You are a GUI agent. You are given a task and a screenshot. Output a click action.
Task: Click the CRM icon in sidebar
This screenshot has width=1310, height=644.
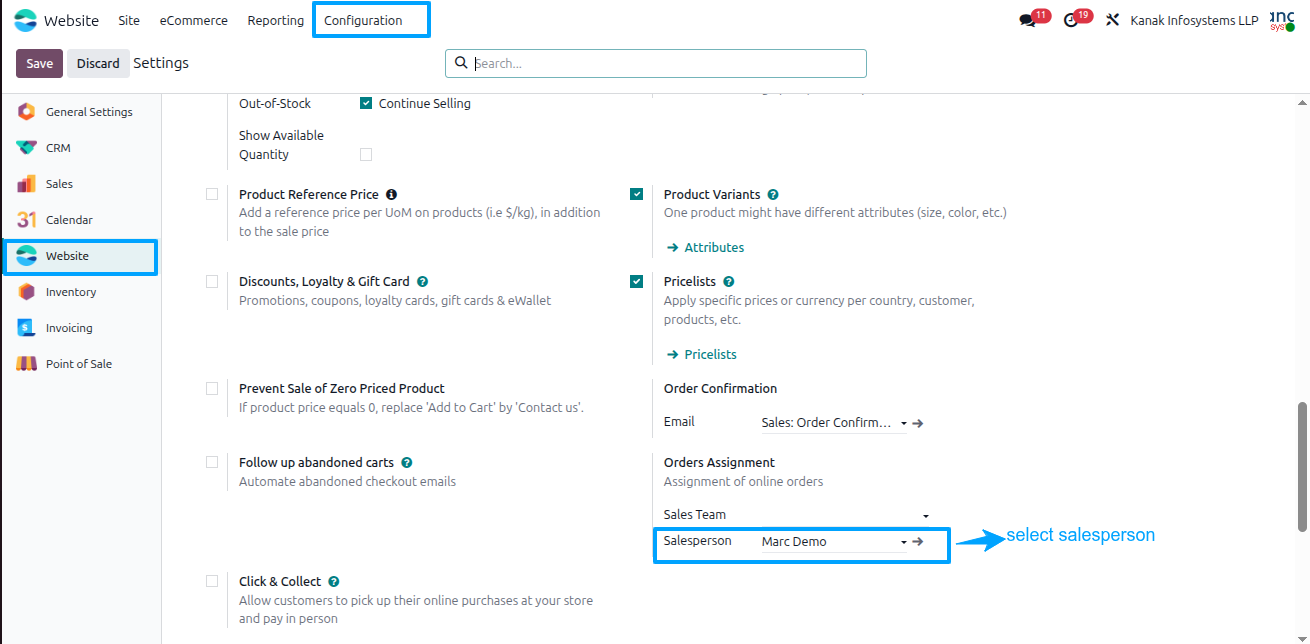coord(27,148)
